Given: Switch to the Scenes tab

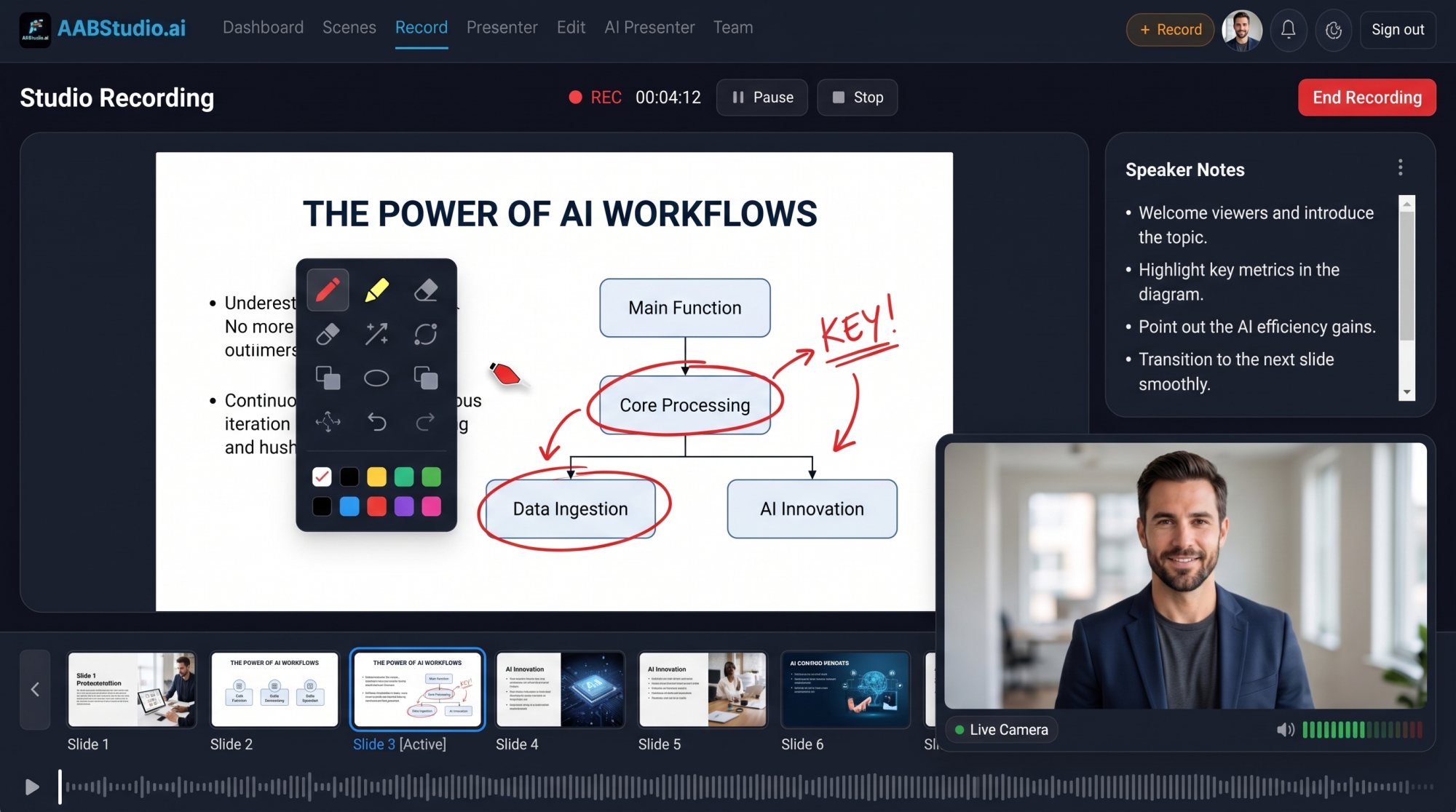Looking at the screenshot, I should click(x=349, y=28).
